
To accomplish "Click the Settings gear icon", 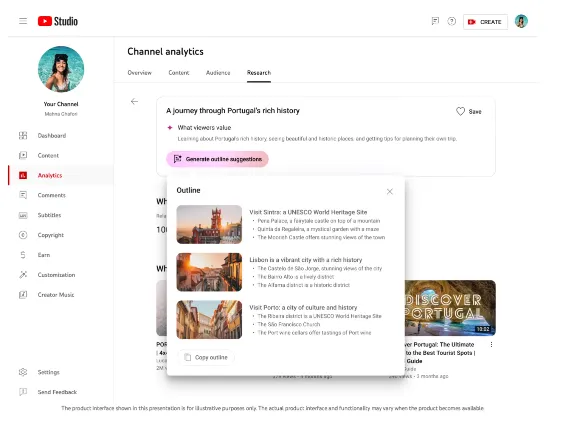I will coord(23,372).
